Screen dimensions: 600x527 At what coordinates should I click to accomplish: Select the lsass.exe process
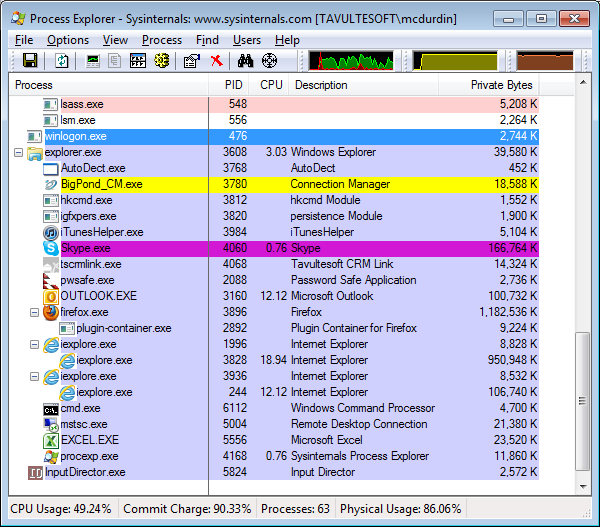tap(82, 104)
